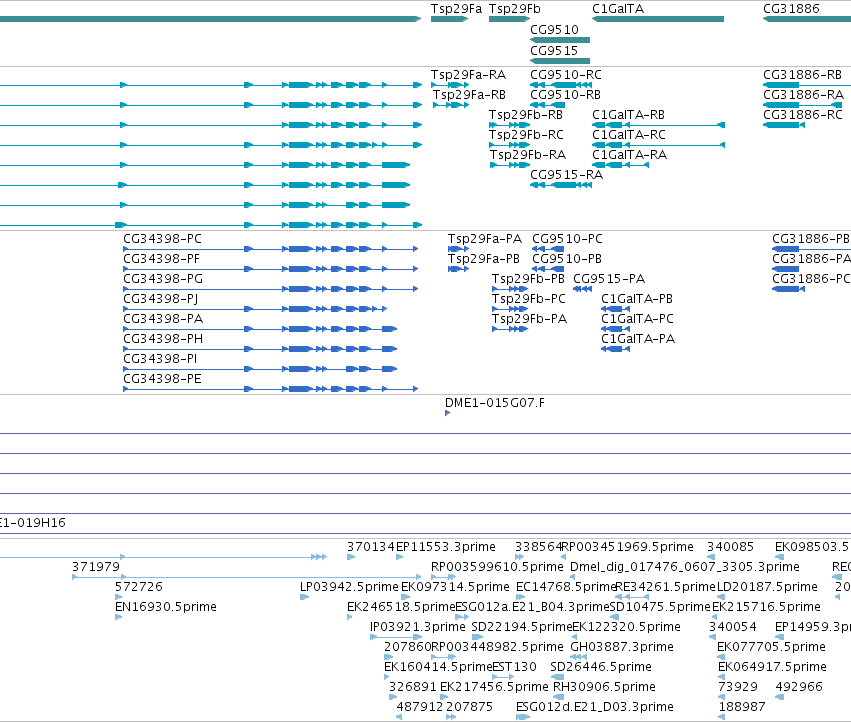The image size is (851, 722).
Task: Click the C1GalTA gene feature
Action: click(x=658, y=19)
